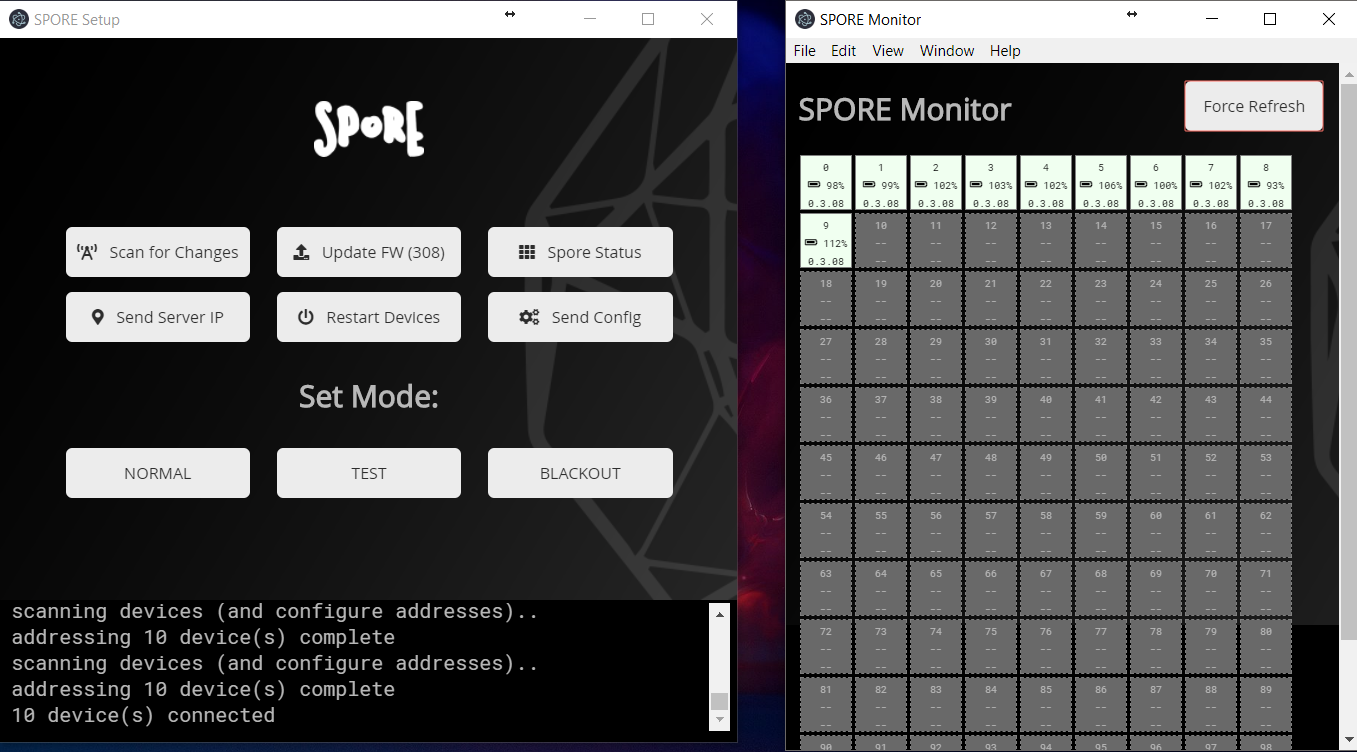The width and height of the screenshot is (1357, 752).
Task: Click inactive device cell 40
Action: pyautogui.click(x=1046, y=415)
